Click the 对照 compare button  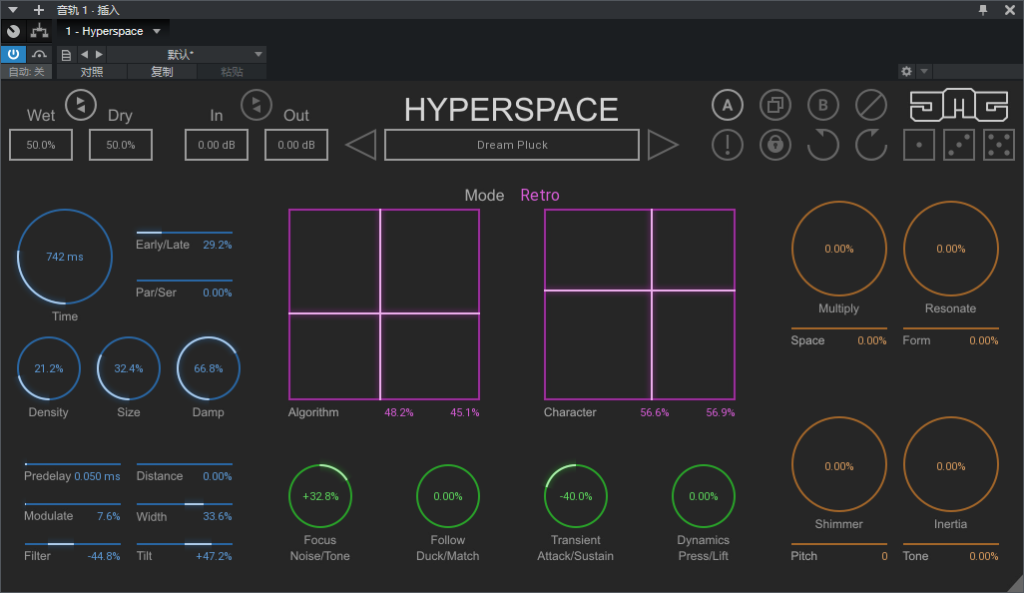91,72
